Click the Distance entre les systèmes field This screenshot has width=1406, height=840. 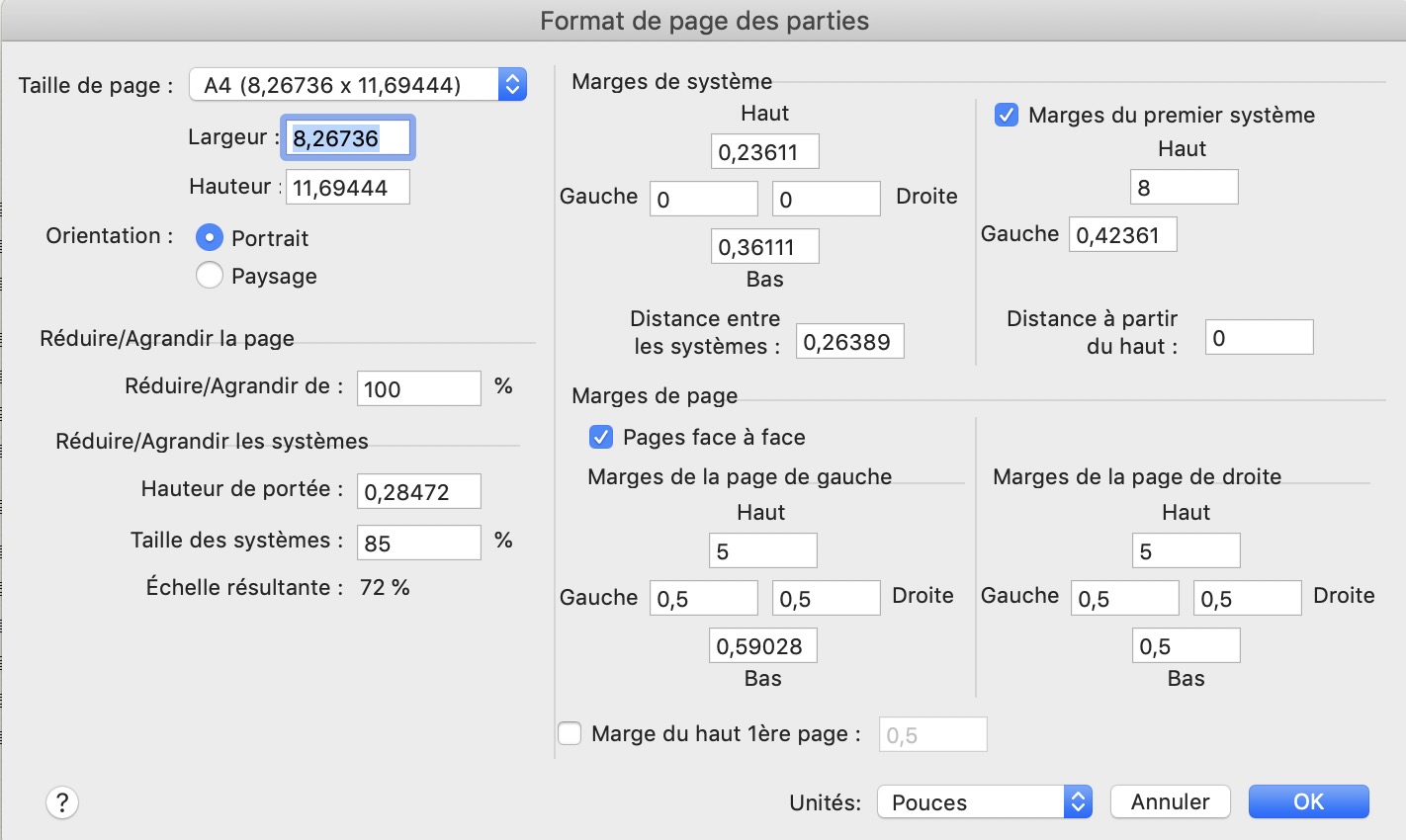click(849, 342)
